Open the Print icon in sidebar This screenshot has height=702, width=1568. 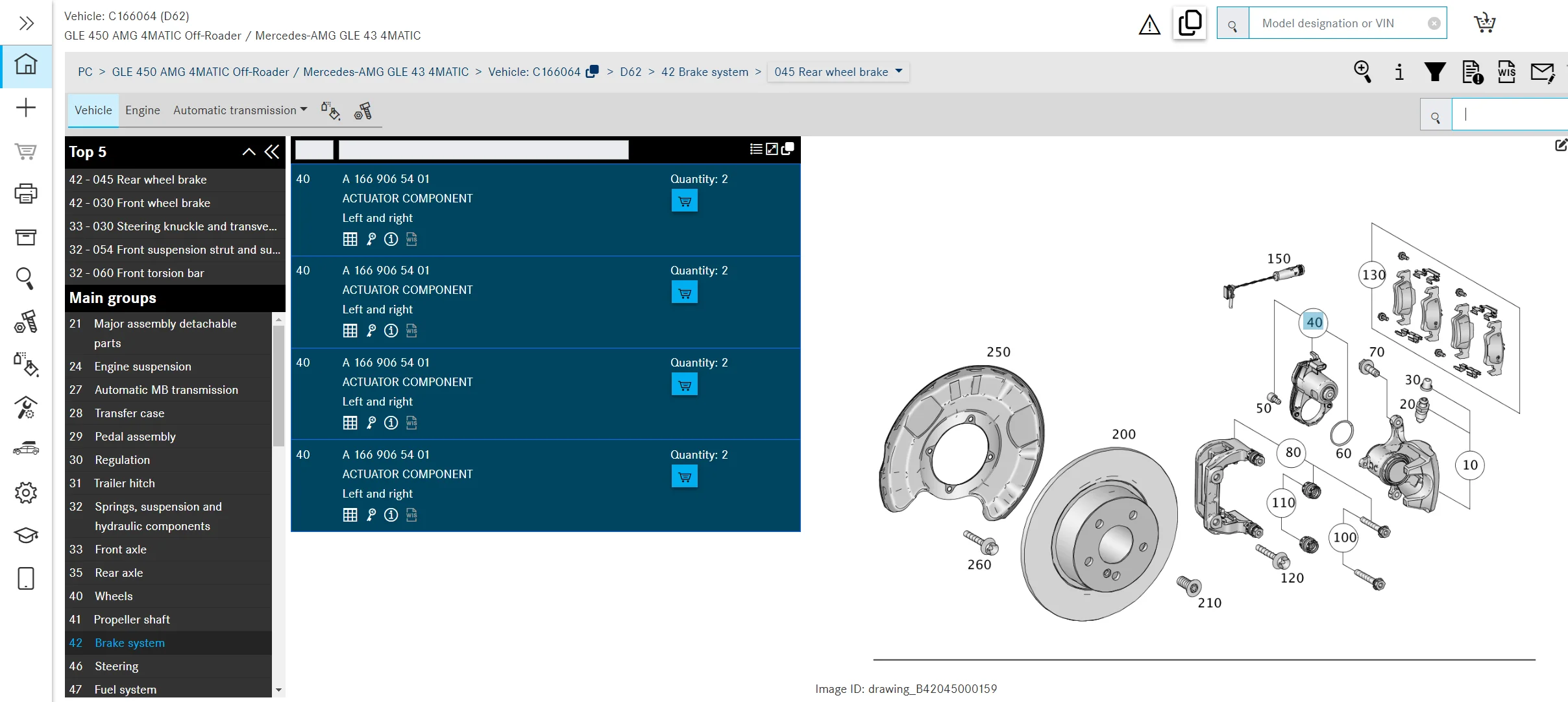26,193
